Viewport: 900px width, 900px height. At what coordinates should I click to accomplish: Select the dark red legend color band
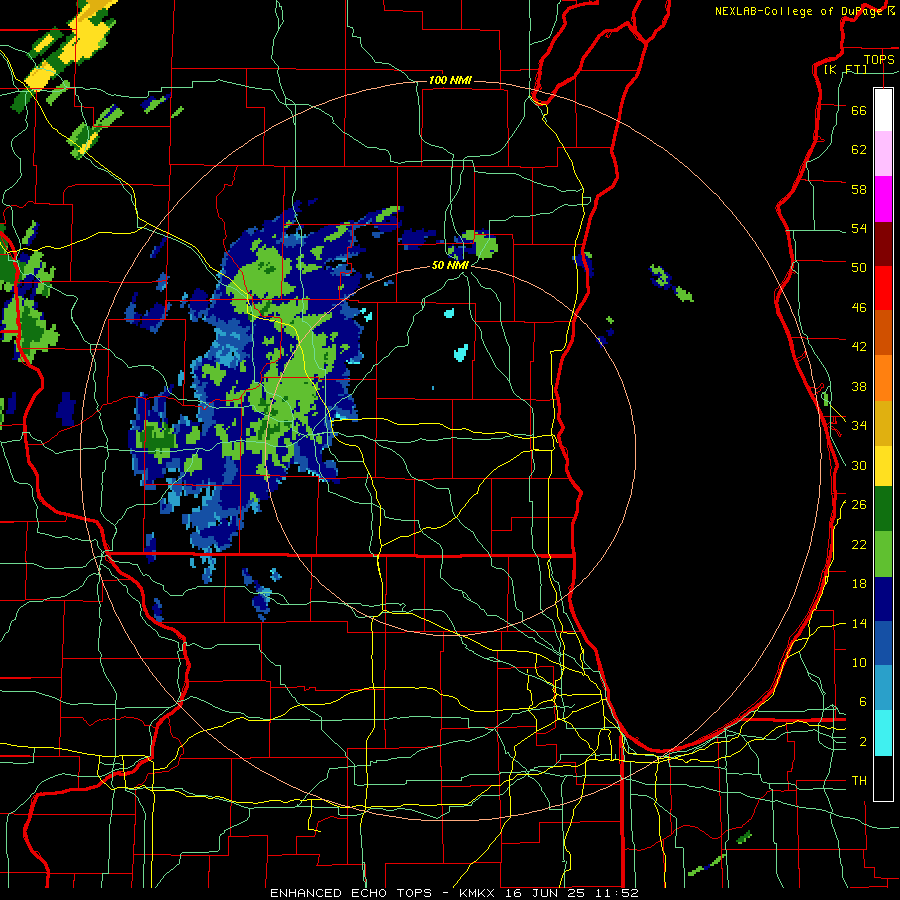coord(883,244)
